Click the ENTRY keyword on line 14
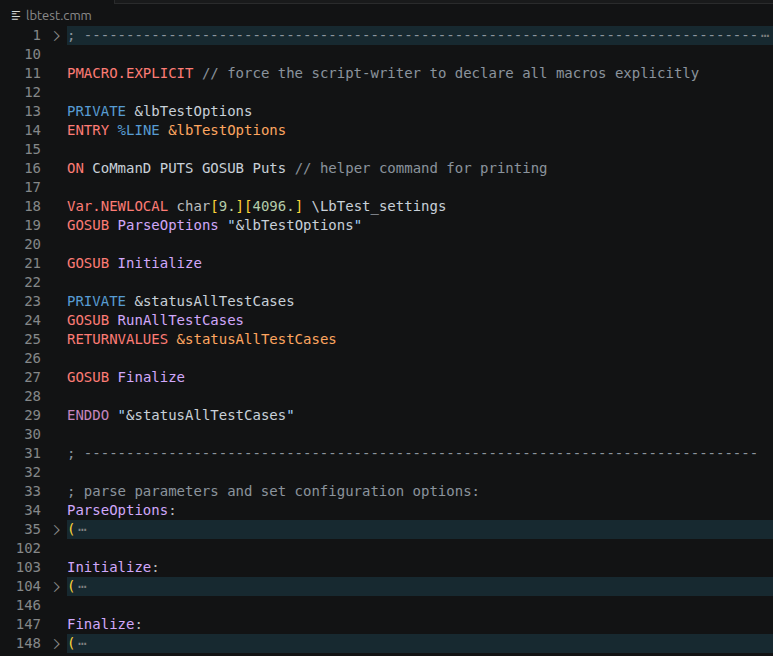Image resolution: width=773 pixels, height=656 pixels. click(88, 131)
